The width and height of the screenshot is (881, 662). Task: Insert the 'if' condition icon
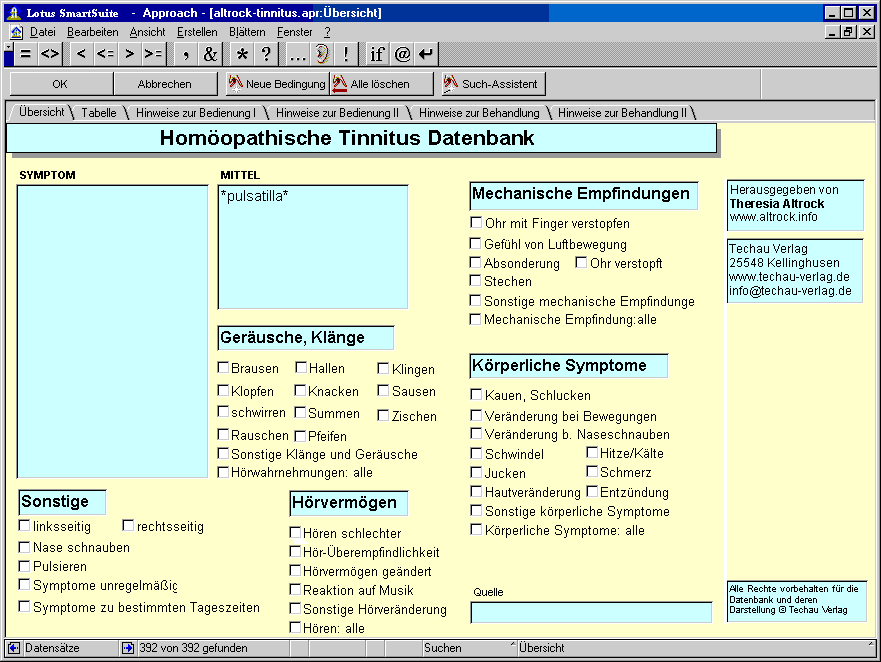377,55
